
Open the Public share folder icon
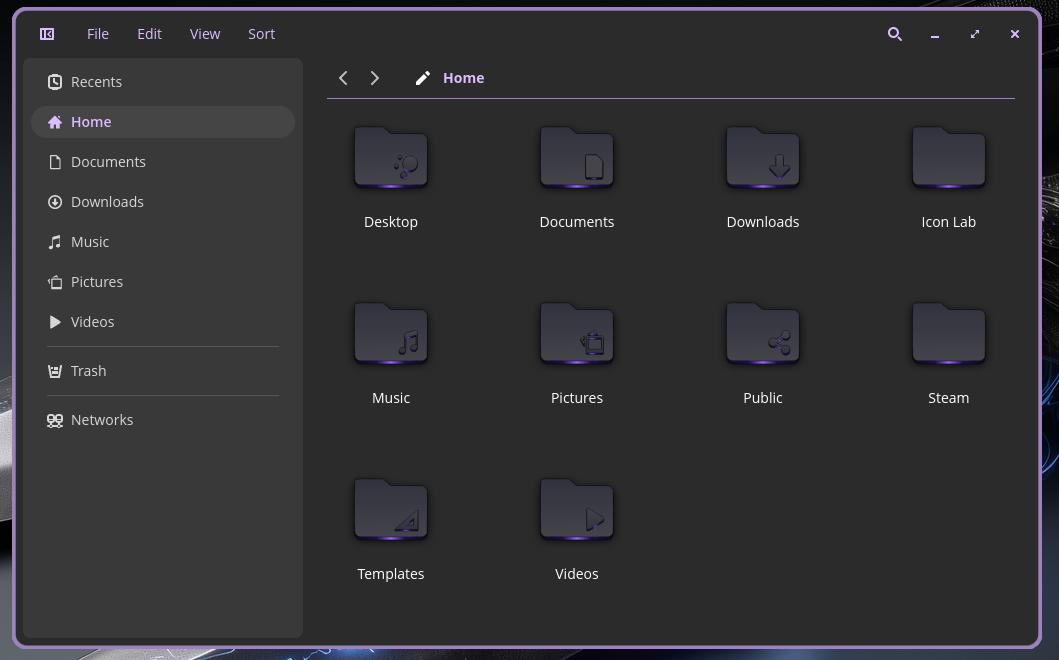762,334
